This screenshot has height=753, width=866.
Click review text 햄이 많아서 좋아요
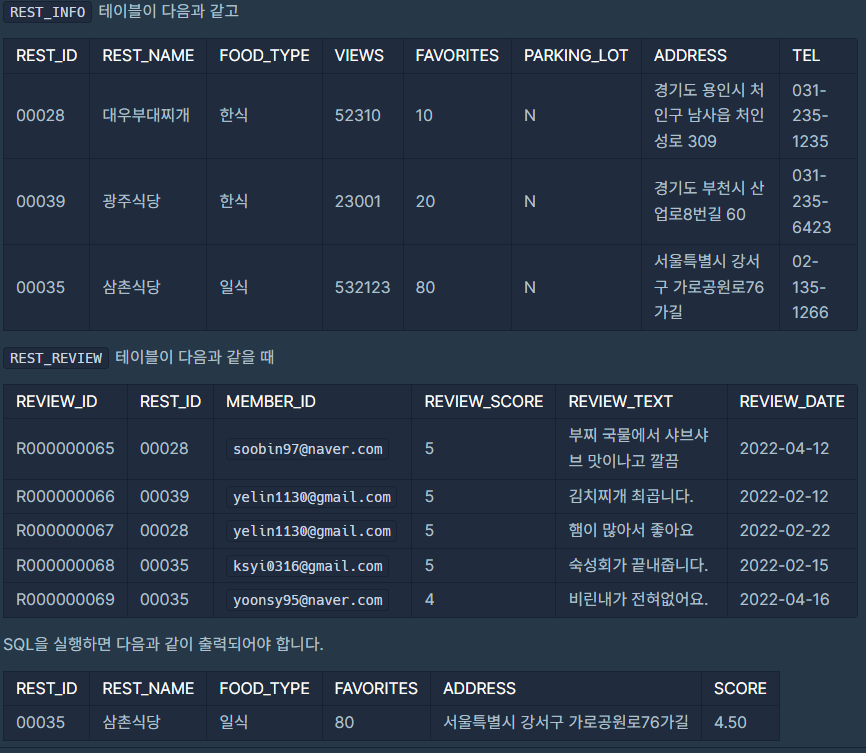click(631, 530)
